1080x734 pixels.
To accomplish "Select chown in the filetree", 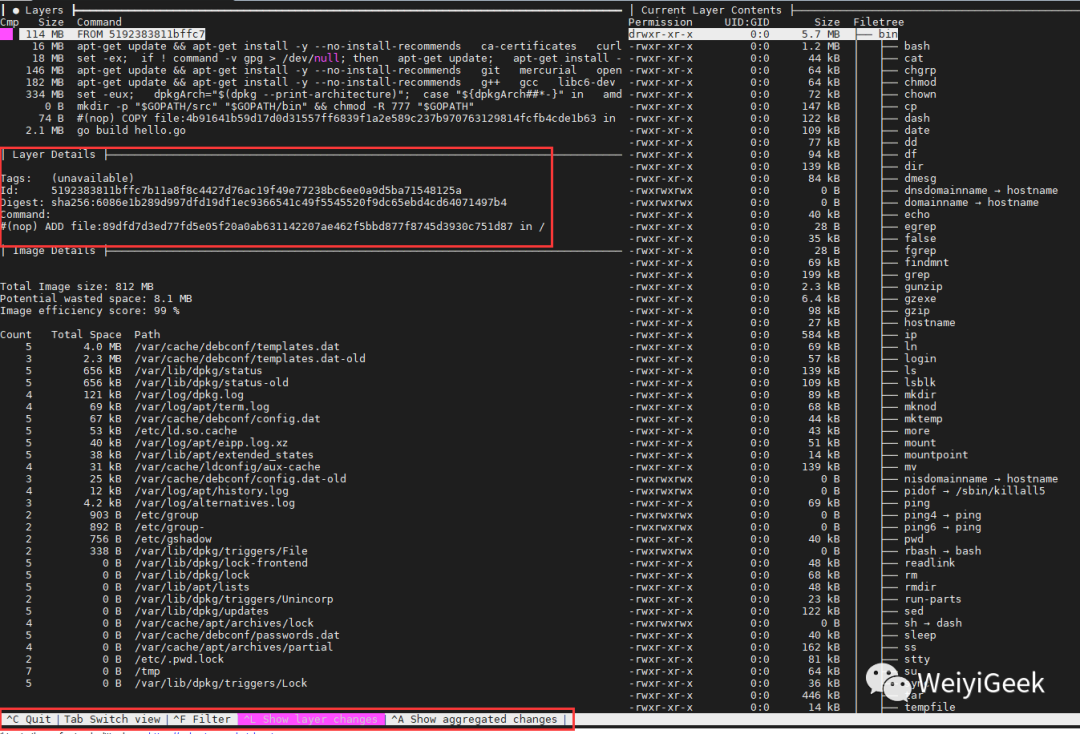I will click(920, 94).
